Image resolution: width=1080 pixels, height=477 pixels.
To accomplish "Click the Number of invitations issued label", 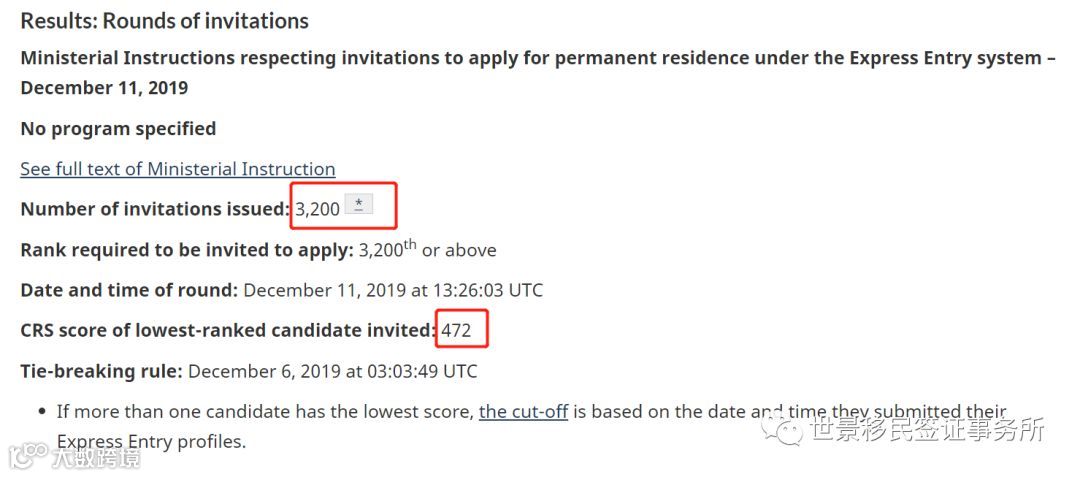I will 155,209.
